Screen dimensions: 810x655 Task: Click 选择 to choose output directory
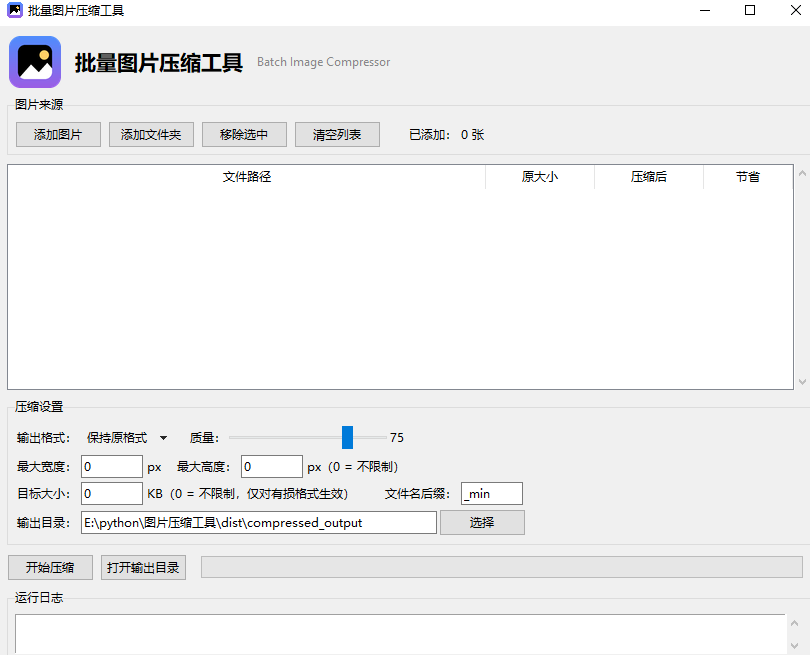(482, 523)
